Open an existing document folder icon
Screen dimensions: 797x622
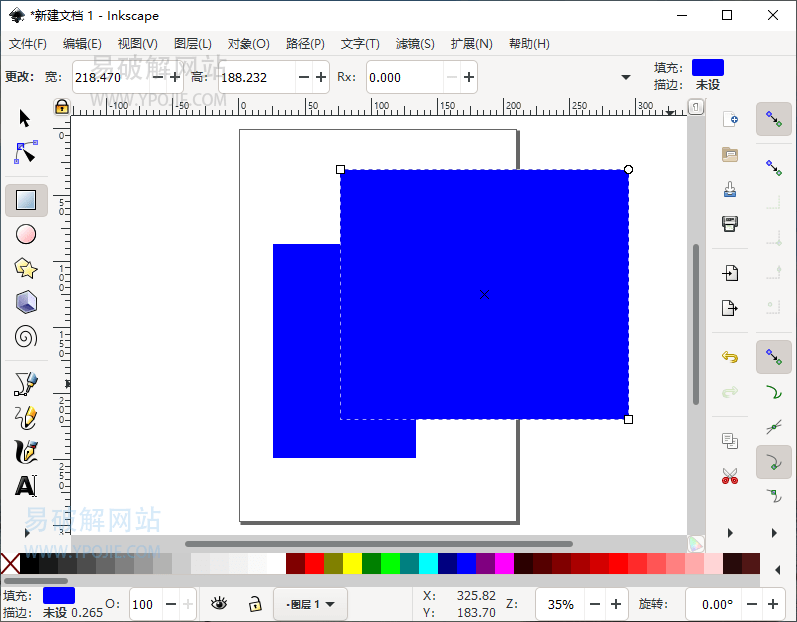pos(730,154)
